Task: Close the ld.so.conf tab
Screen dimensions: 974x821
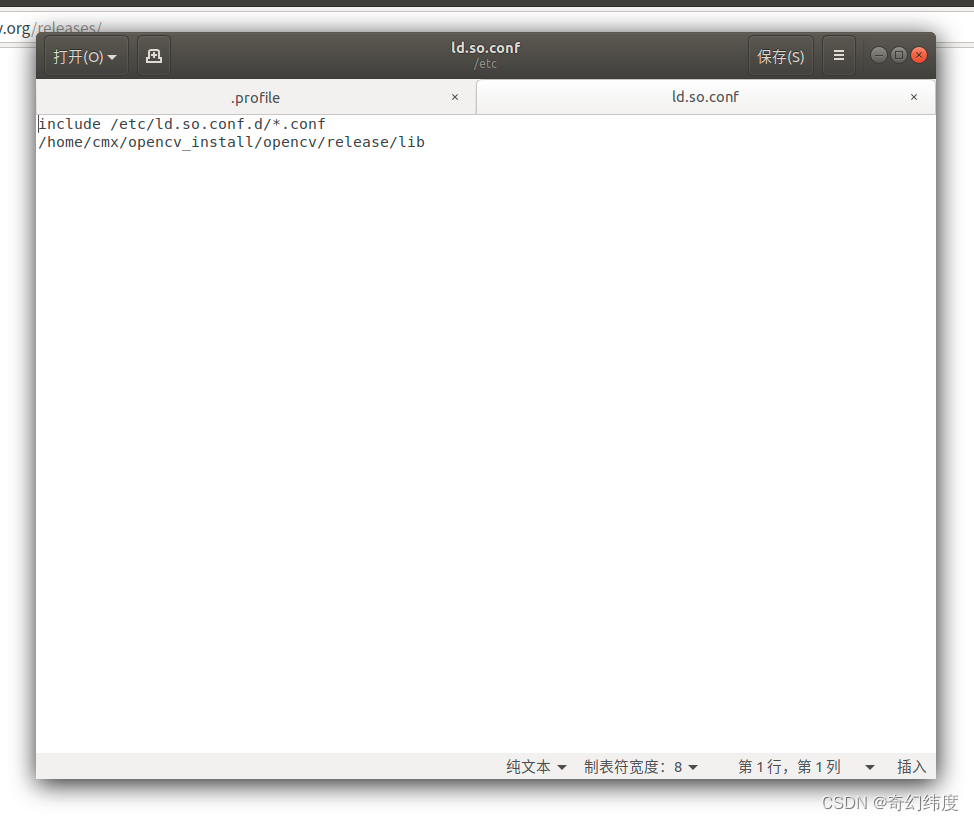Action: pos(914,97)
